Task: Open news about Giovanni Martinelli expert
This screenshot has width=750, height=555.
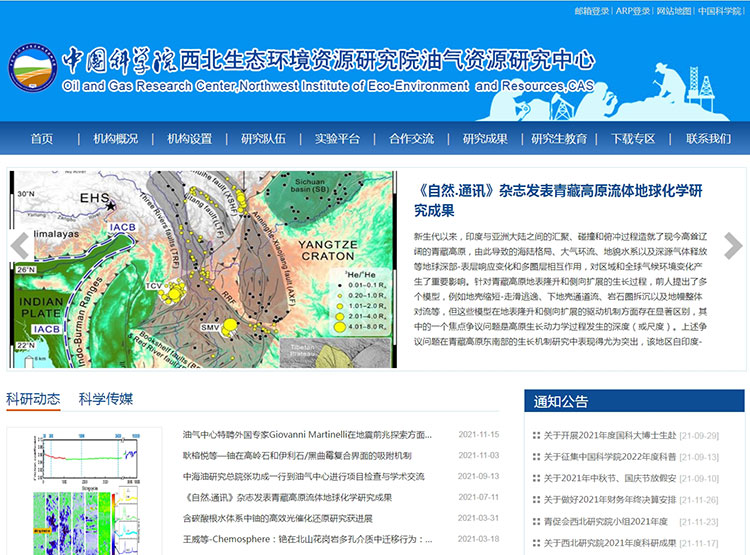Action: pyautogui.click(x=307, y=435)
